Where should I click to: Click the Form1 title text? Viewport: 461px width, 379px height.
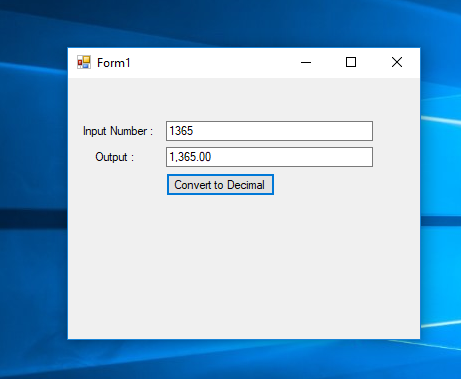113,63
